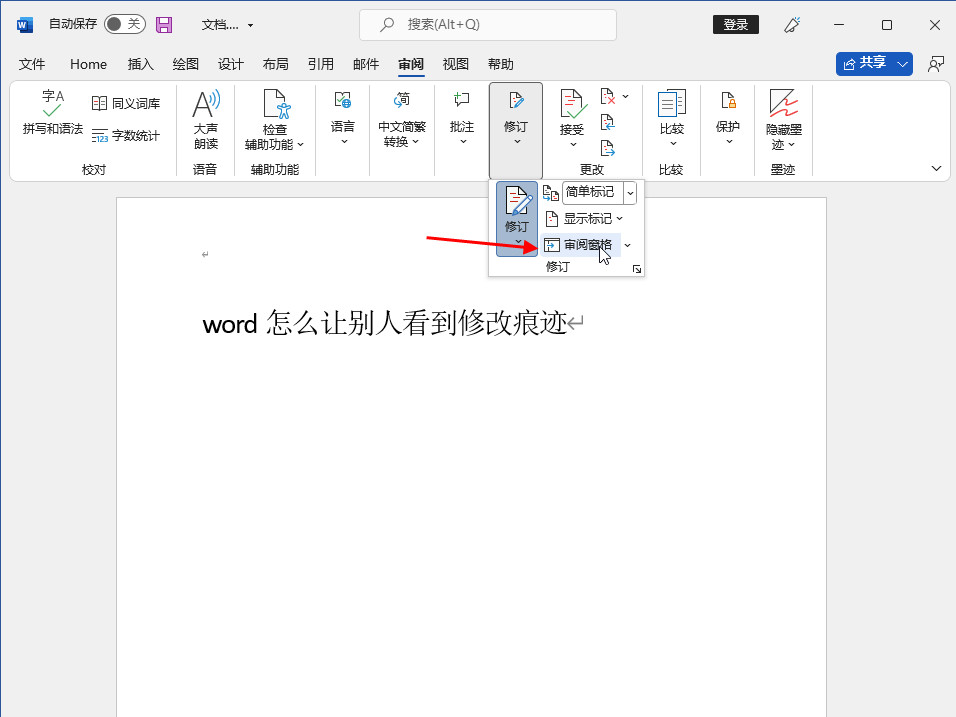This screenshot has height=717, width=956.
Task: Open the 简单标记 markup combo box arrow
Action: [630, 193]
